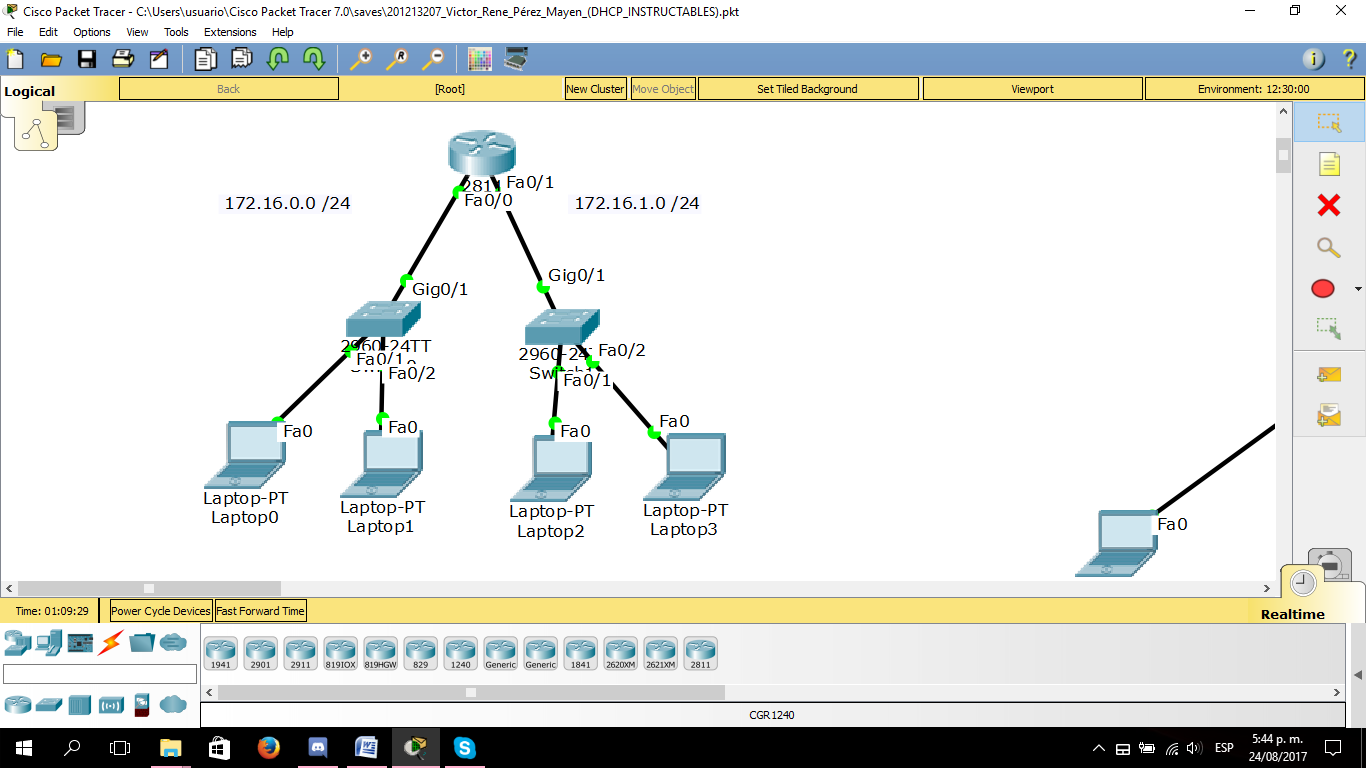Open the Options menu
1366x768 pixels.
92,32
